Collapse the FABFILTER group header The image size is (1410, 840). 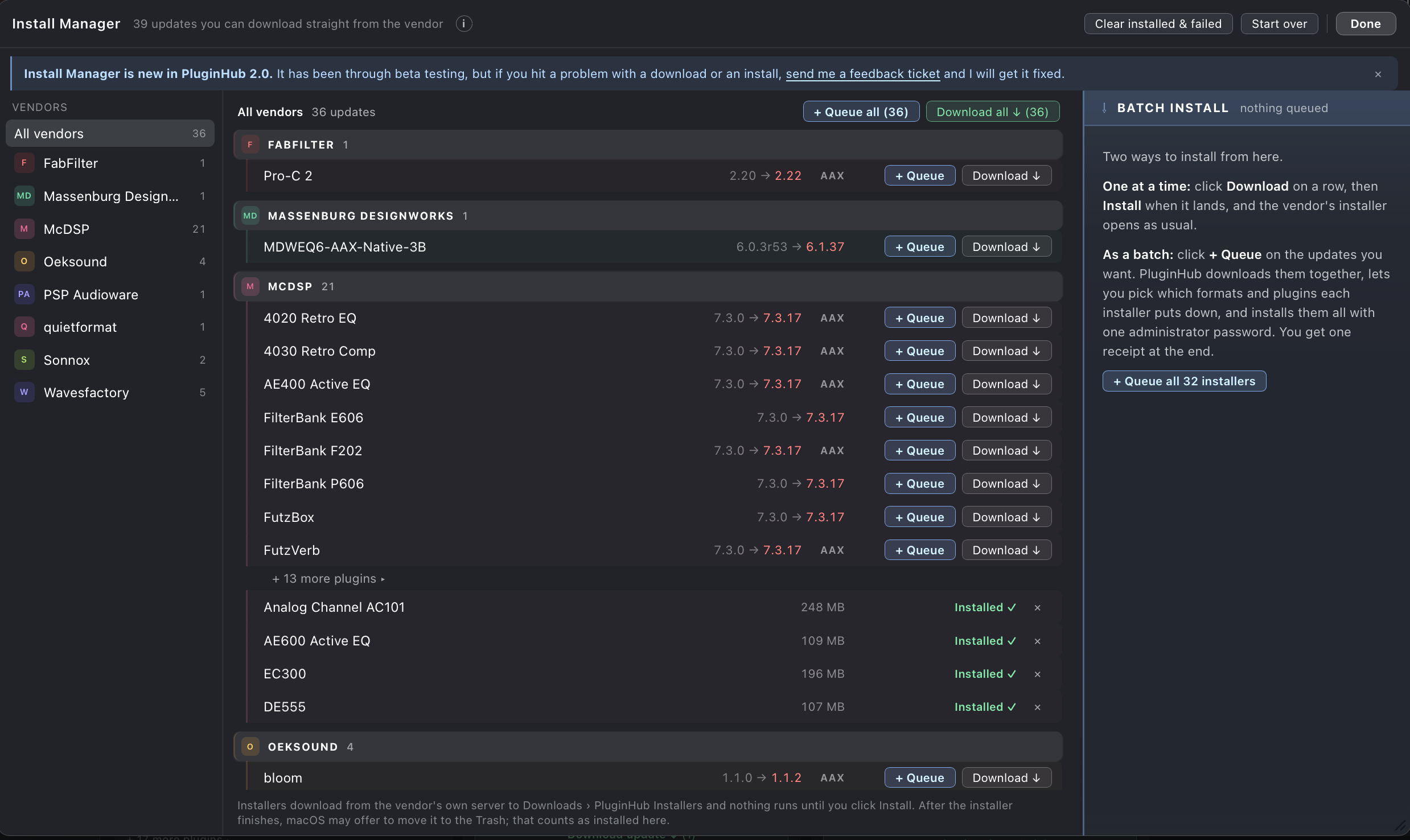click(x=648, y=145)
